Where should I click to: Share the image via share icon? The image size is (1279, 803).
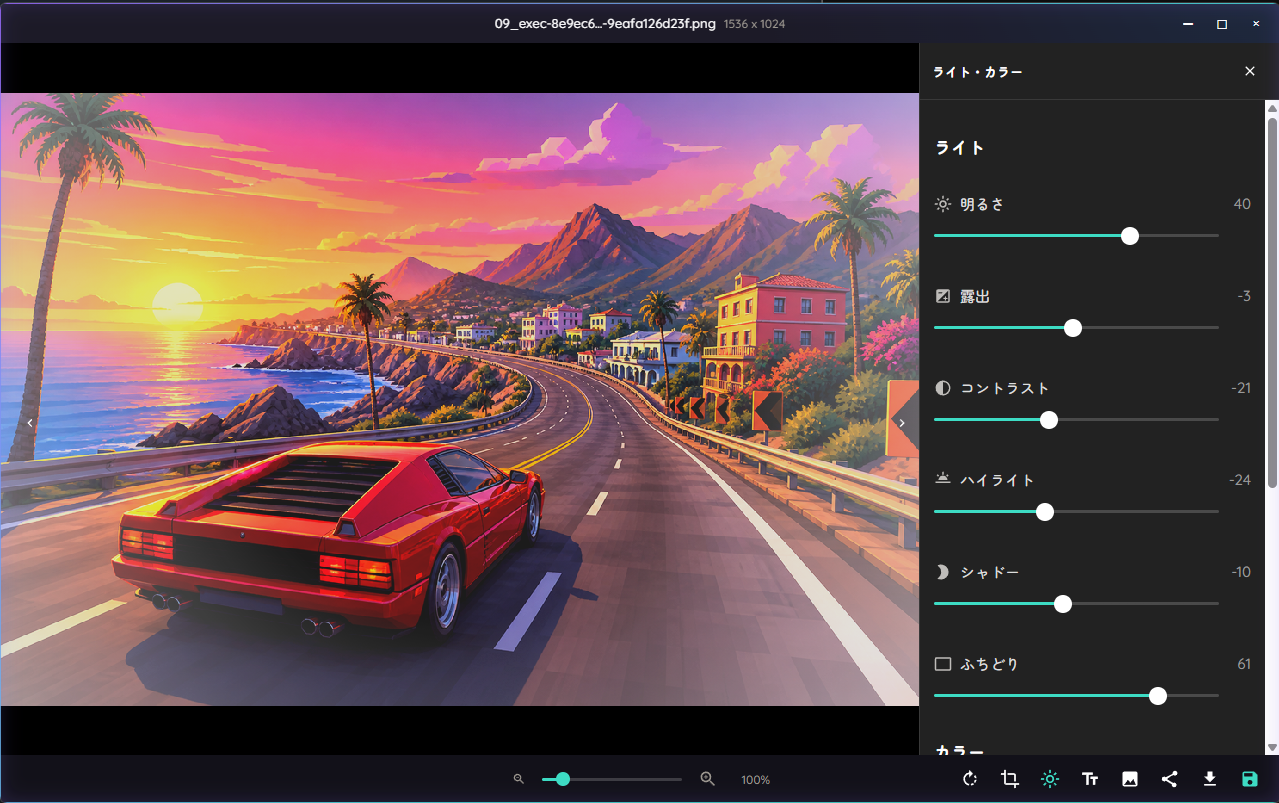pyautogui.click(x=1170, y=779)
